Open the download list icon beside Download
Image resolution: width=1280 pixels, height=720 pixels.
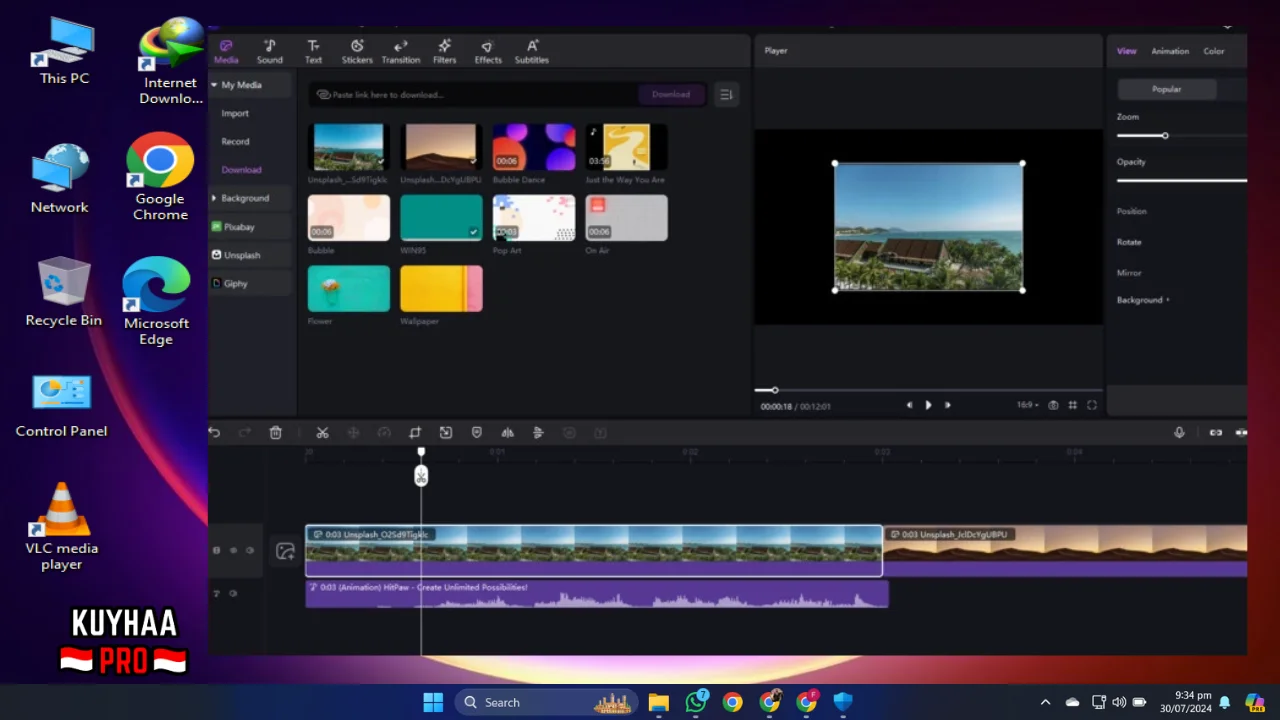pyautogui.click(x=726, y=94)
